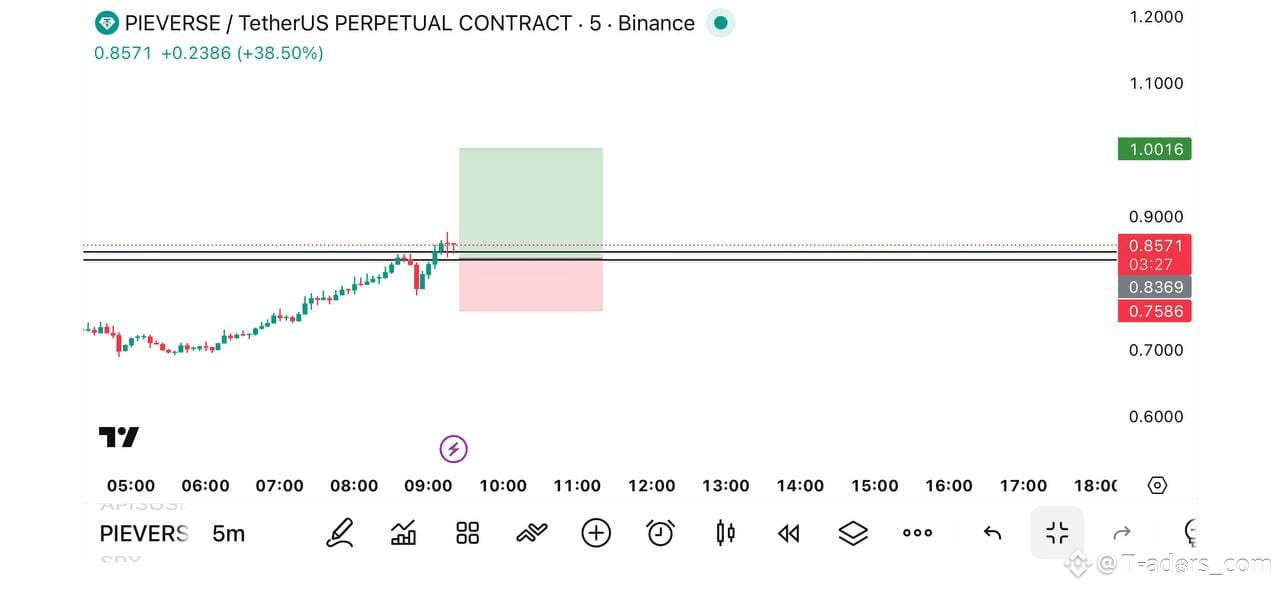Open the compare symbols icon
The image size is (1280, 589).
pos(531,533)
